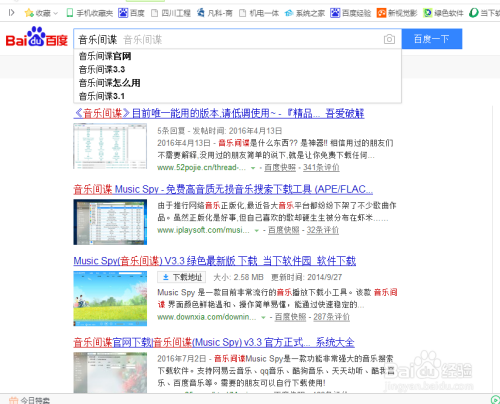Open the 绿色软件 bookmark
Screen dimensions: 500x404
coord(443,13)
